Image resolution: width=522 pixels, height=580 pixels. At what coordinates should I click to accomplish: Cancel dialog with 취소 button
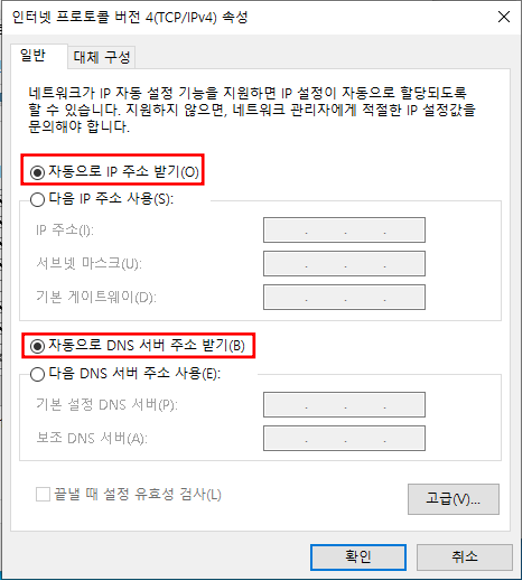[x=465, y=557]
